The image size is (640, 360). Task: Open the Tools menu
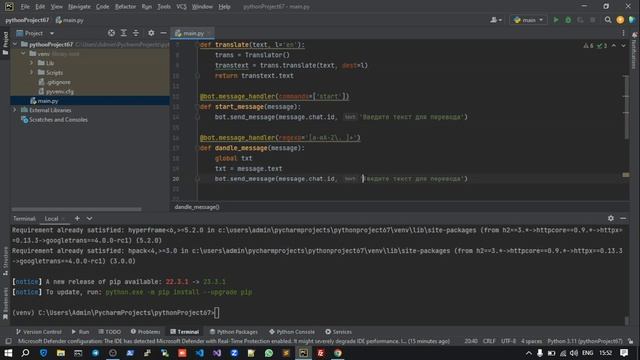coord(164,7)
